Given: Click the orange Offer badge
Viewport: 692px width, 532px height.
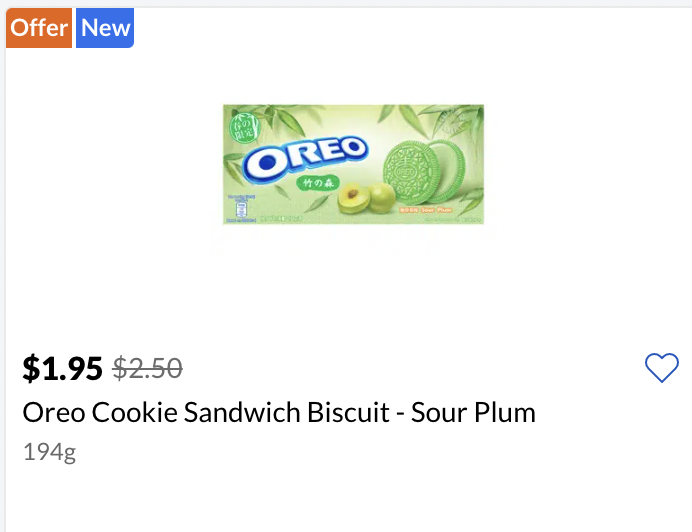Looking at the screenshot, I should [39, 28].
